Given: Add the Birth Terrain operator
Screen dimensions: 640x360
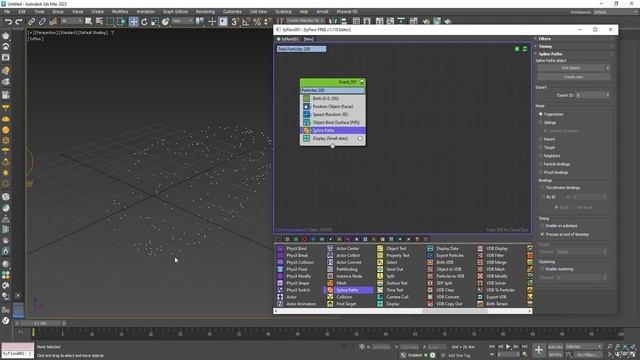Looking at the screenshot, I should click(497, 304).
